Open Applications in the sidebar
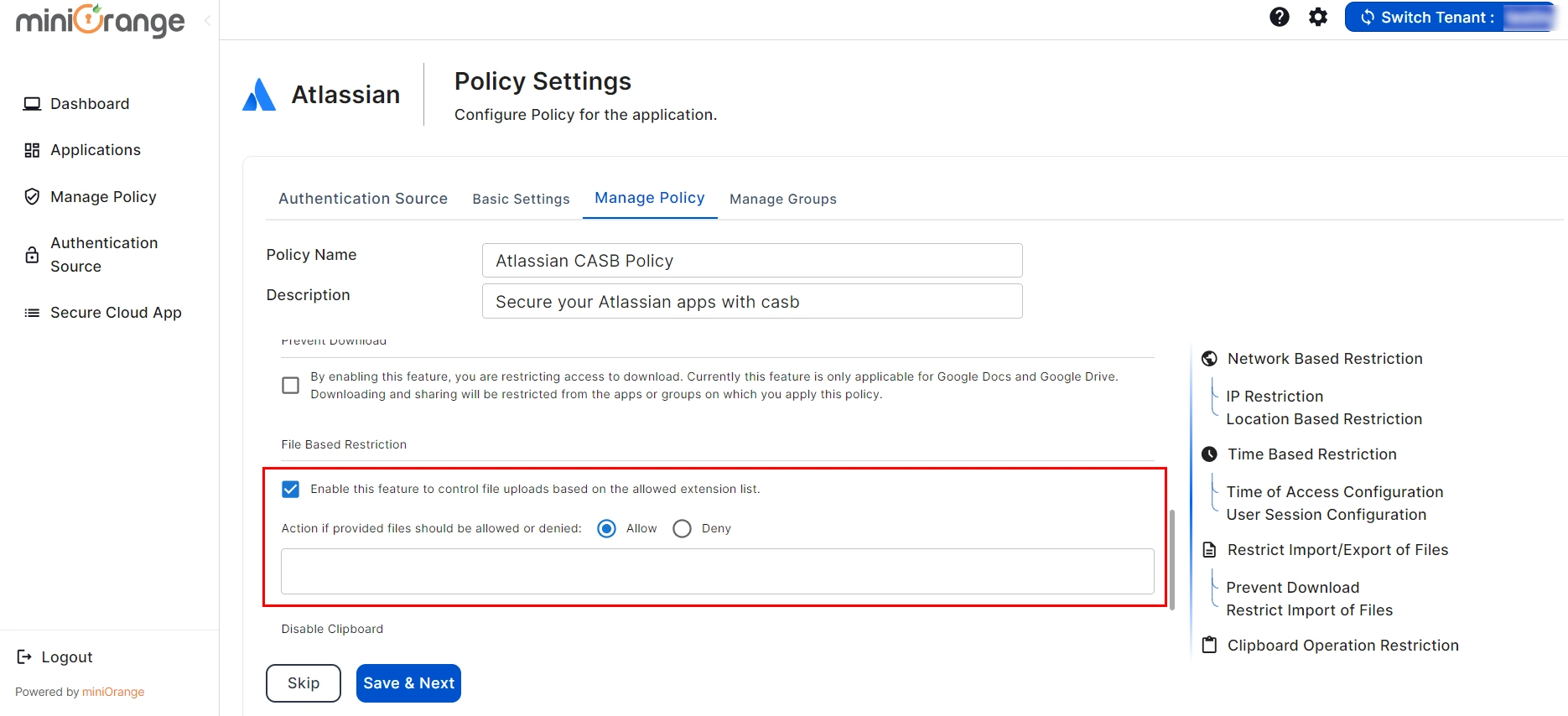This screenshot has width=1568, height=716. (x=96, y=150)
